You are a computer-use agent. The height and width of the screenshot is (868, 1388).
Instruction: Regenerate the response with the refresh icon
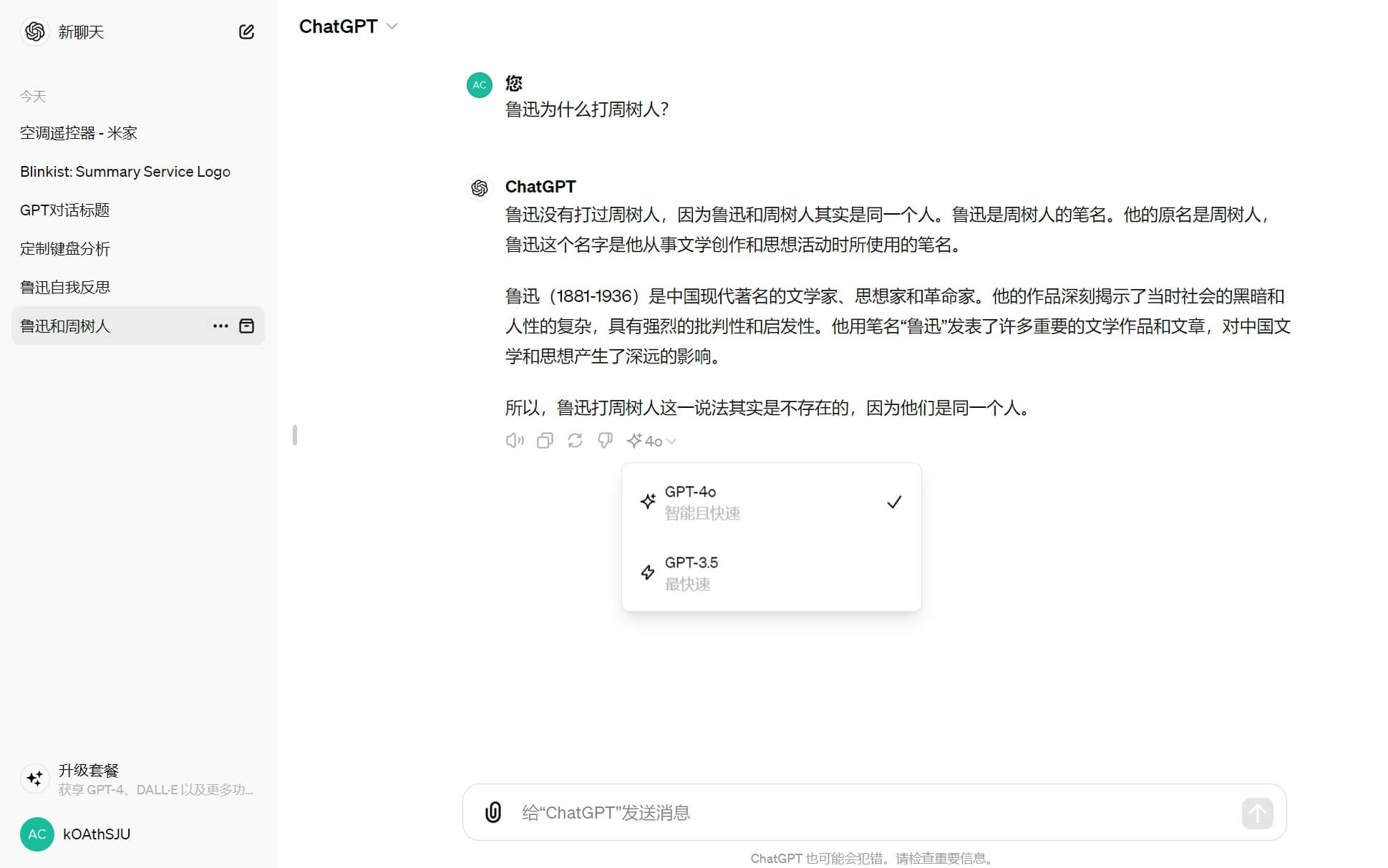pyautogui.click(x=574, y=440)
